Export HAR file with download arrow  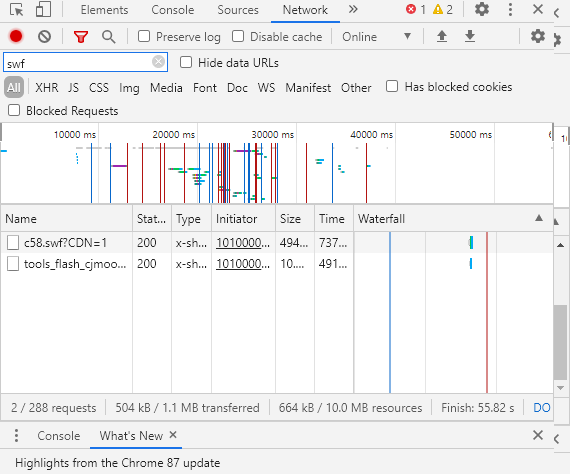click(470, 36)
